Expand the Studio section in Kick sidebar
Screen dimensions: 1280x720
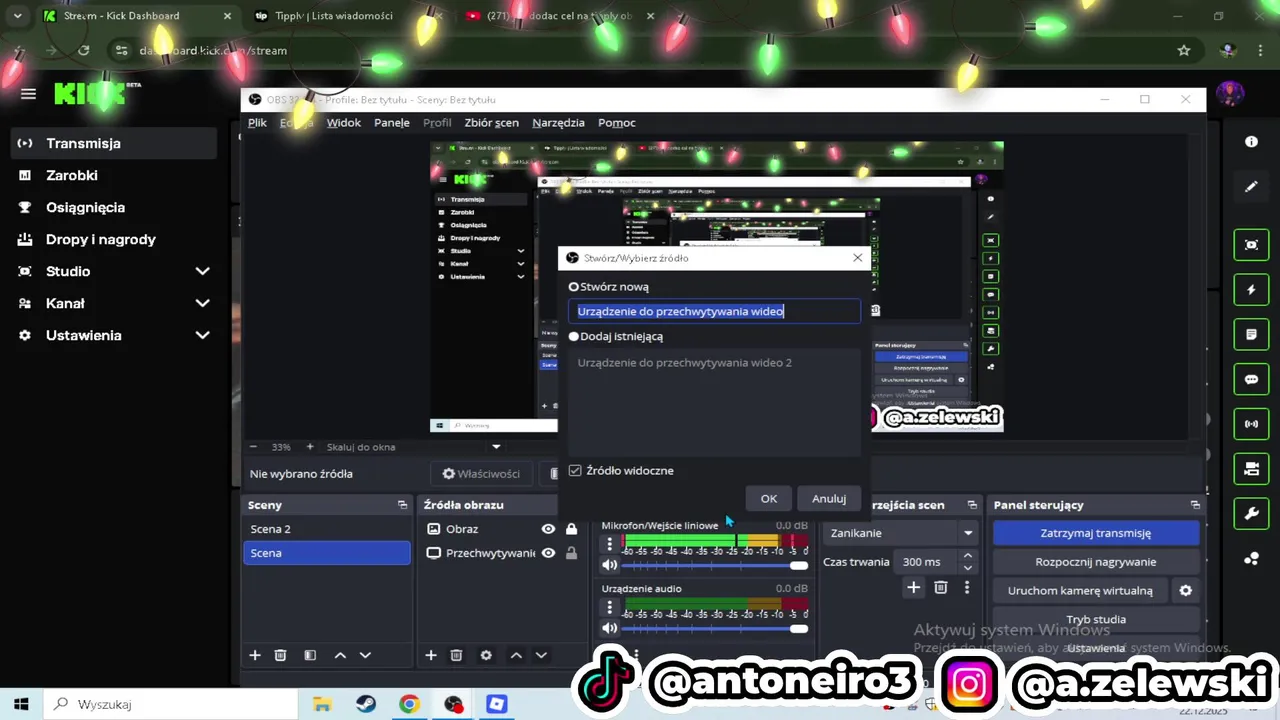202,271
